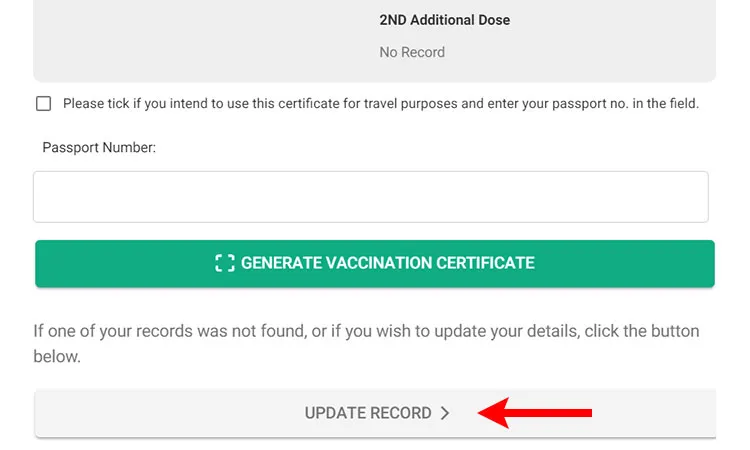
Task: Open the Update Record page
Action: (x=375, y=413)
